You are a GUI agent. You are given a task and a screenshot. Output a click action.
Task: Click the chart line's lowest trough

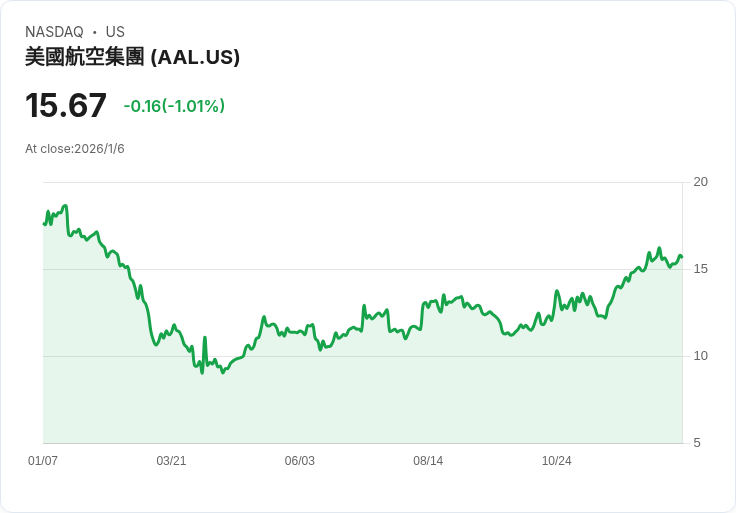[x=202, y=373]
